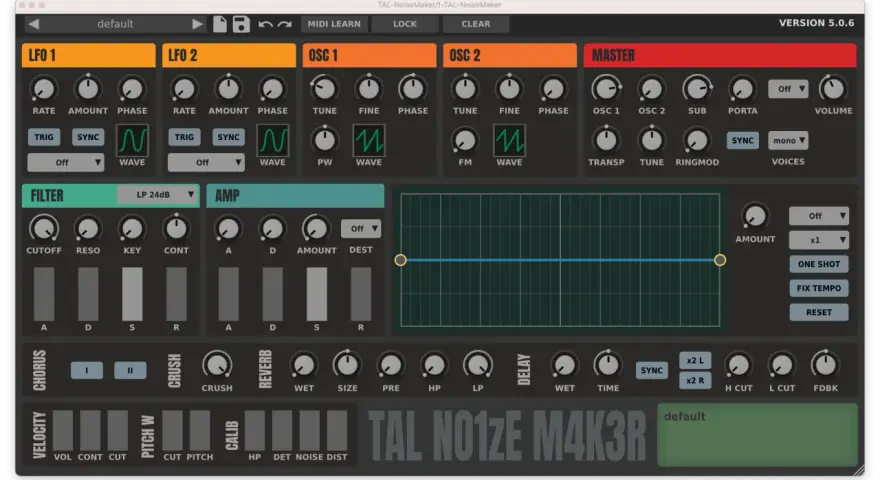Load the next preset with right arrow
880x480 pixels.
click(x=197, y=24)
